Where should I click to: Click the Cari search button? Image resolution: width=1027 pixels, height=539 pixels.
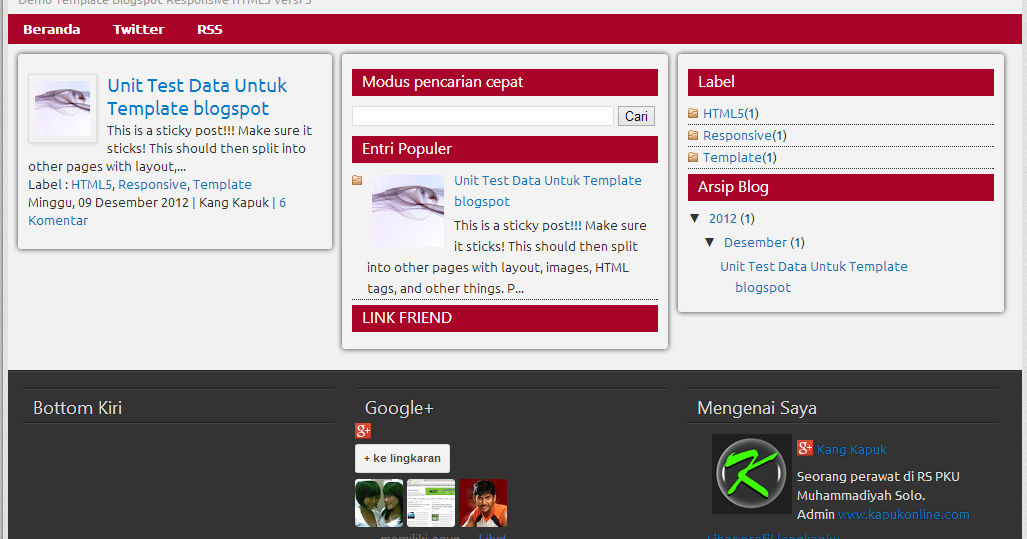pos(636,116)
